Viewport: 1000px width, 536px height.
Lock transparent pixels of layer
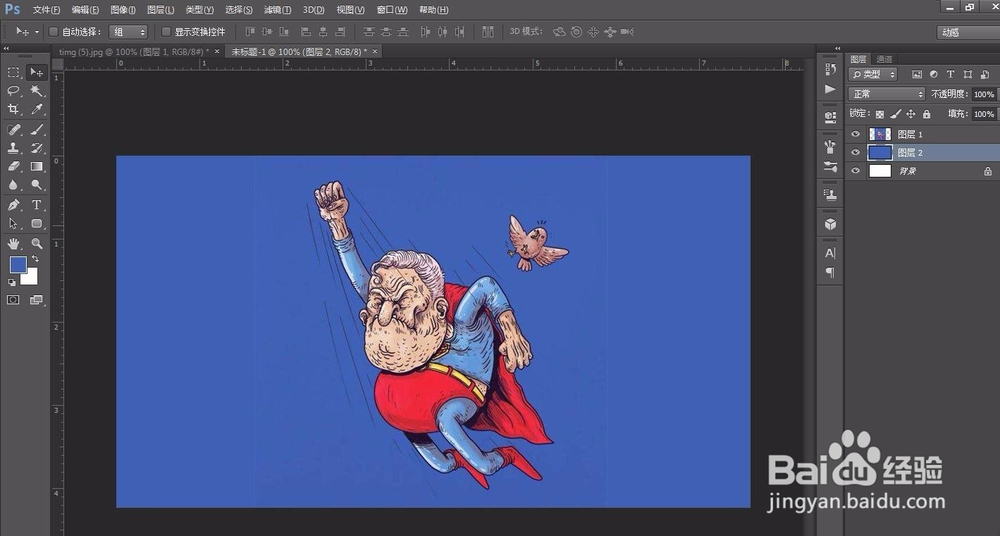(x=879, y=114)
